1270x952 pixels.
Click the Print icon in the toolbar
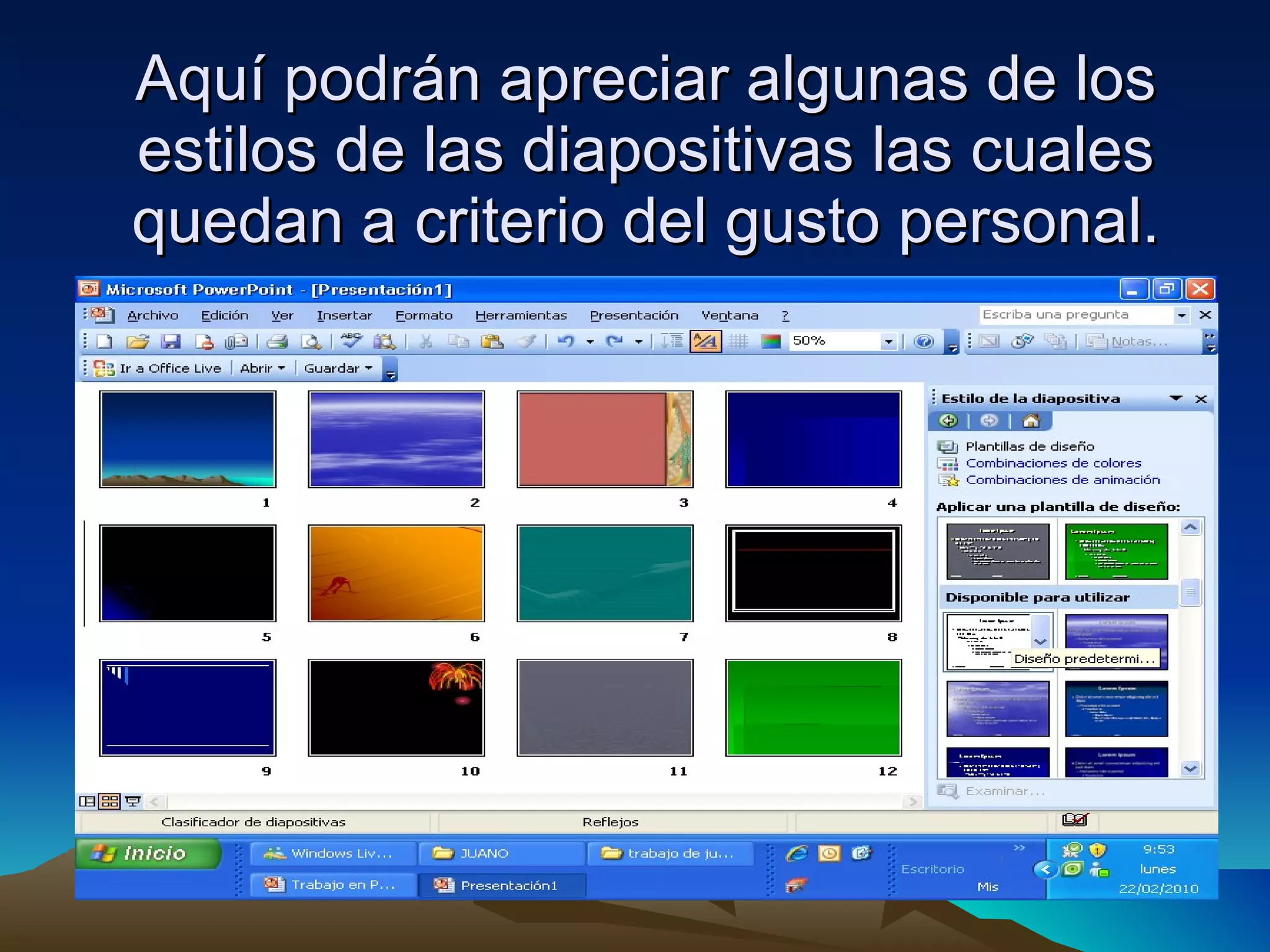click(x=277, y=342)
